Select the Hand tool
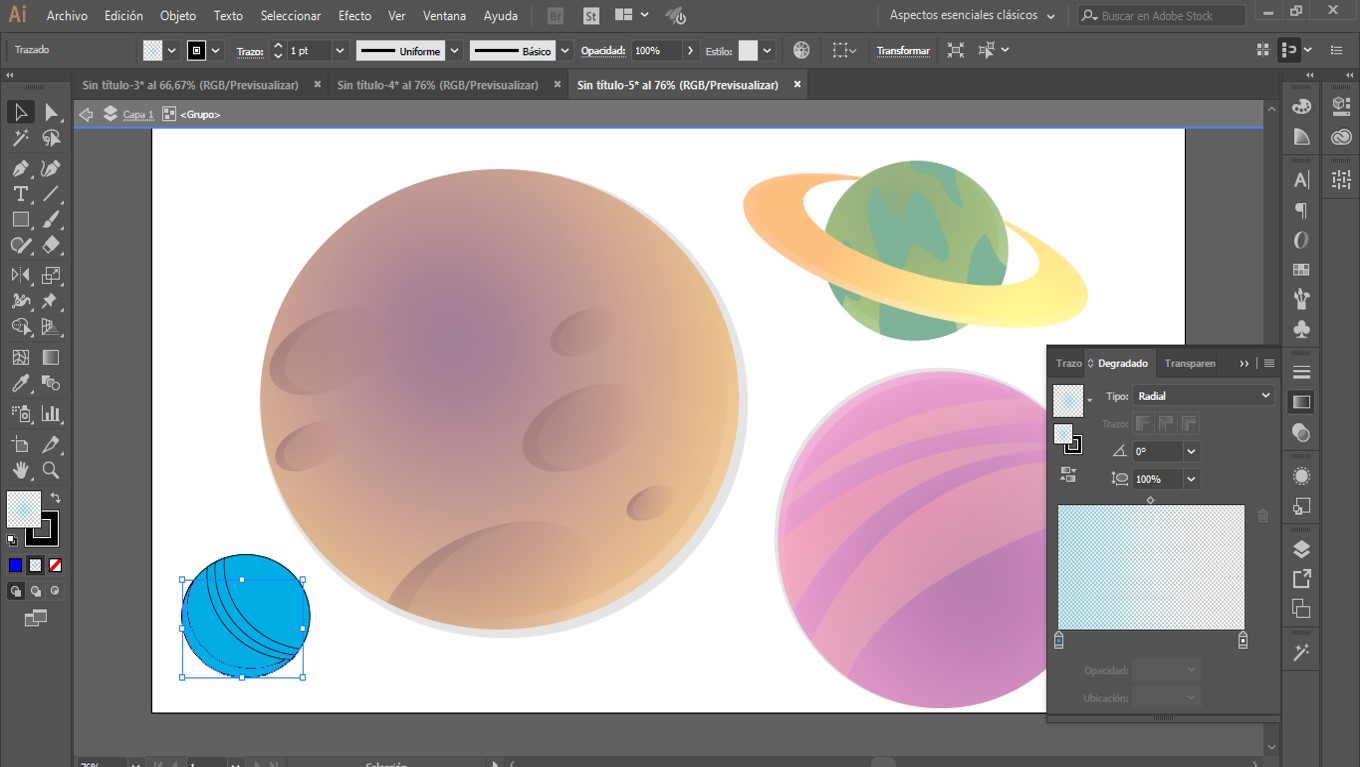Image resolution: width=1360 pixels, height=767 pixels. 20,470
